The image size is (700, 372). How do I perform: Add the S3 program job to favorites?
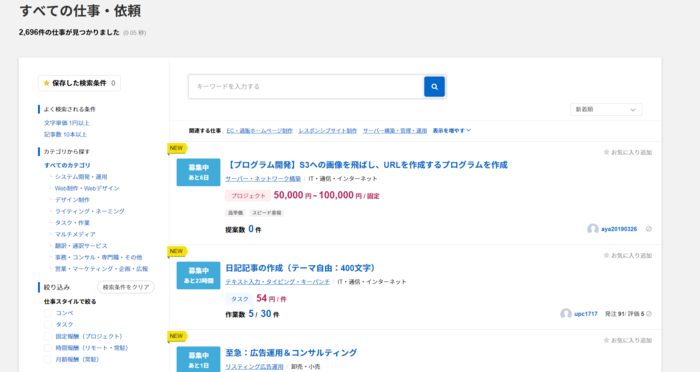(628, 152)
